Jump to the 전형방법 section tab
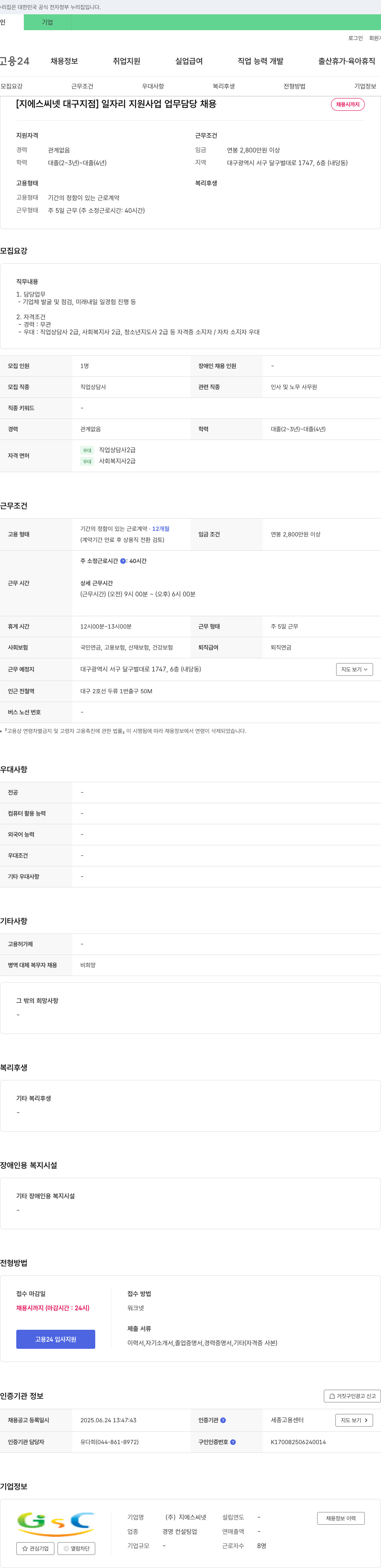 pyautogui.click(x=294, y=87)
